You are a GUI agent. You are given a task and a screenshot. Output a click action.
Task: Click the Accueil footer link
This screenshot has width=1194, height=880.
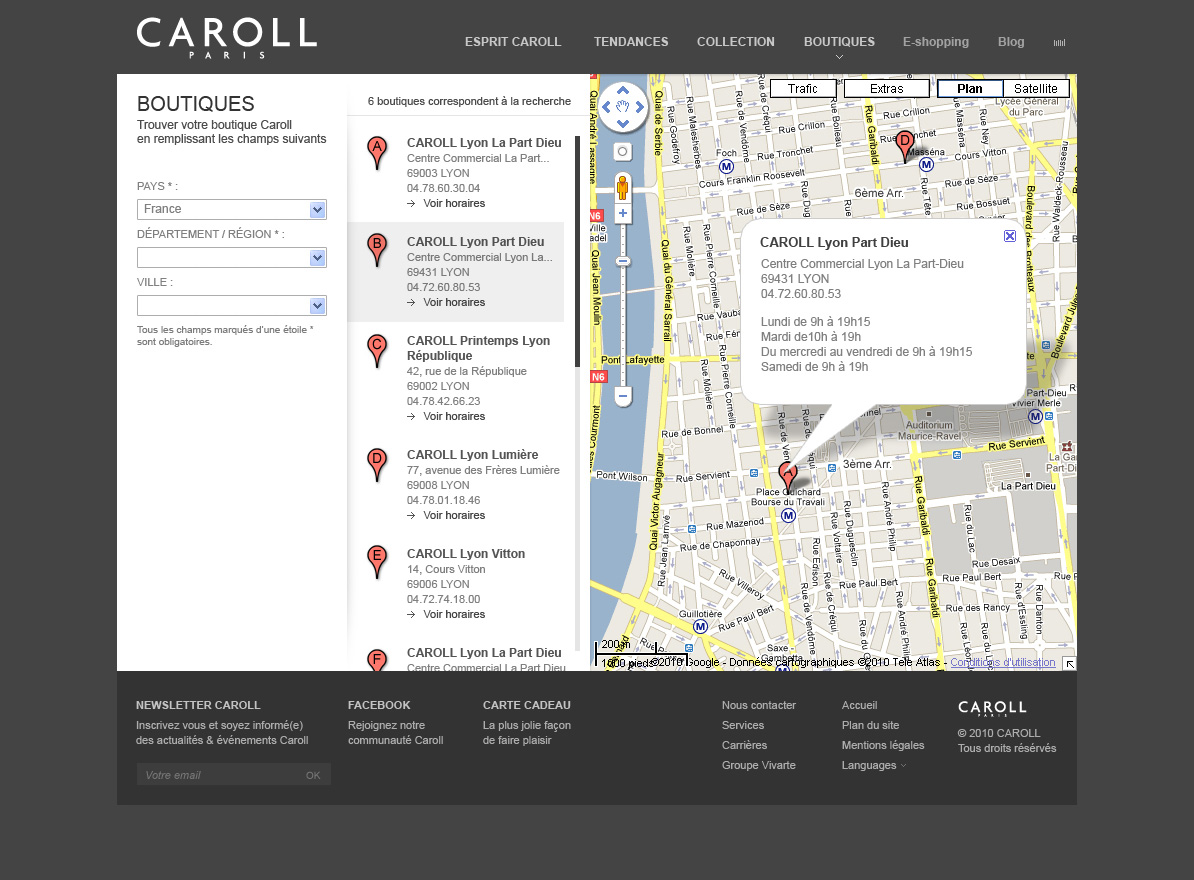pos(859,705)
